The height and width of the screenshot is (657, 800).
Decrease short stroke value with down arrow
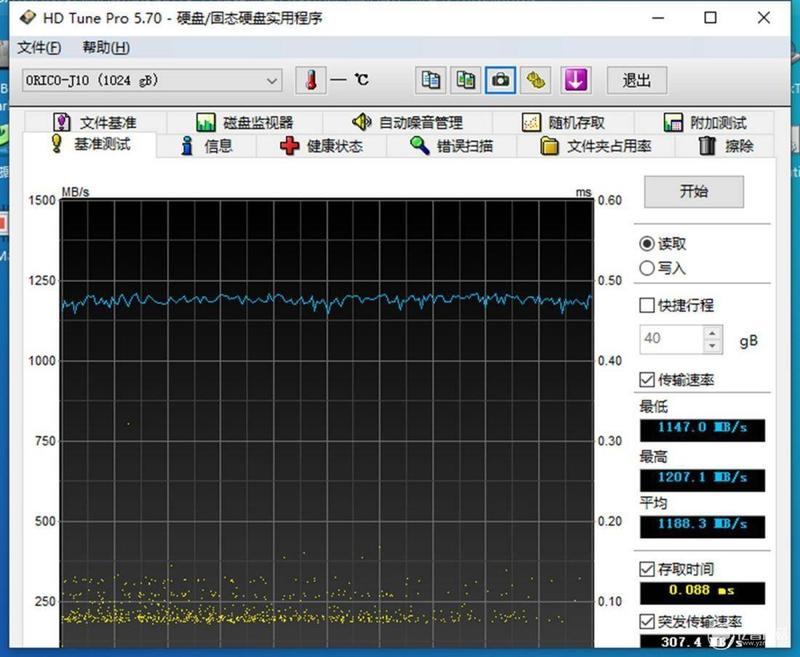712,346
